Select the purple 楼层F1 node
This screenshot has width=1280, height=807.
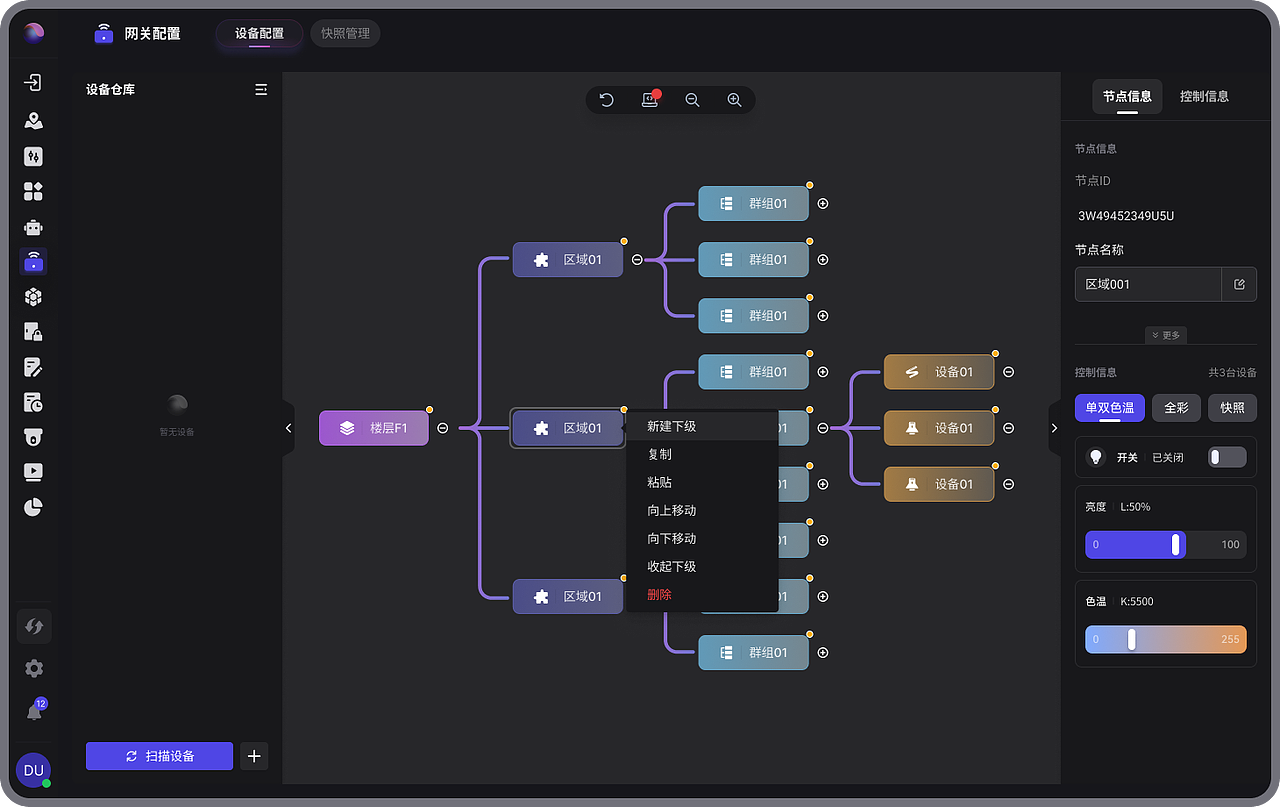point(374,428)
